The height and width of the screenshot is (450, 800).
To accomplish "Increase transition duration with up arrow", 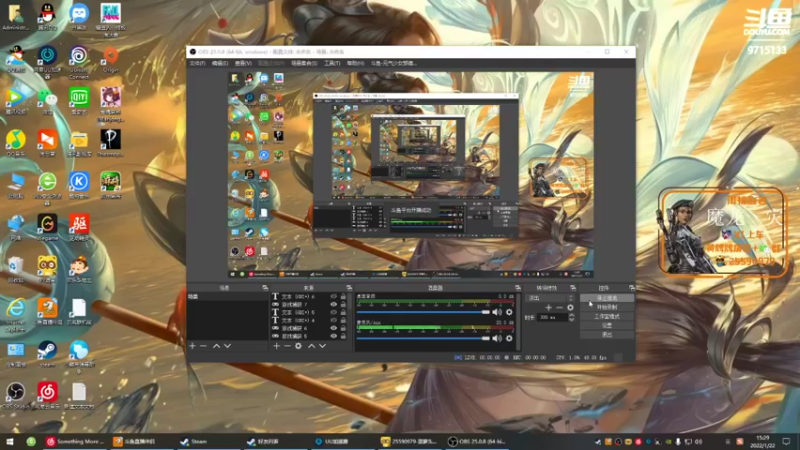I will click(x=571, y=315).
